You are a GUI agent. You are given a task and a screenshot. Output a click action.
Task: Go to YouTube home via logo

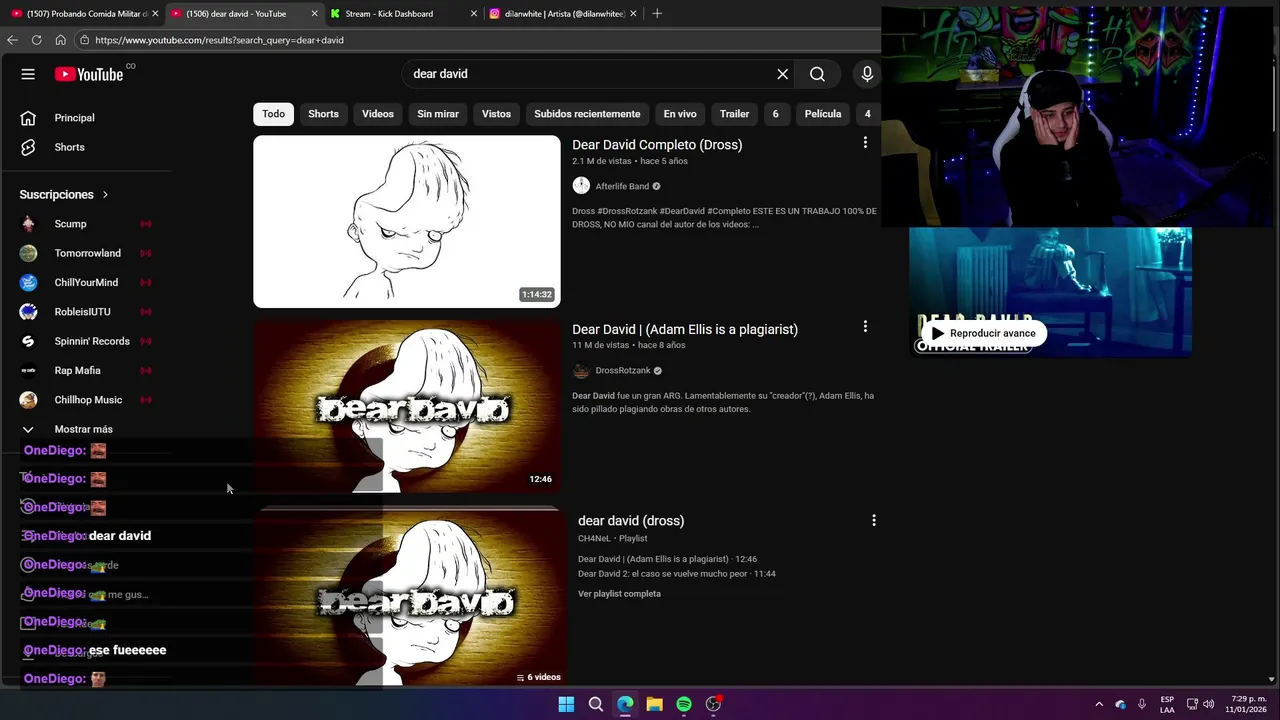pyautogui.click(x=89, y=74)
